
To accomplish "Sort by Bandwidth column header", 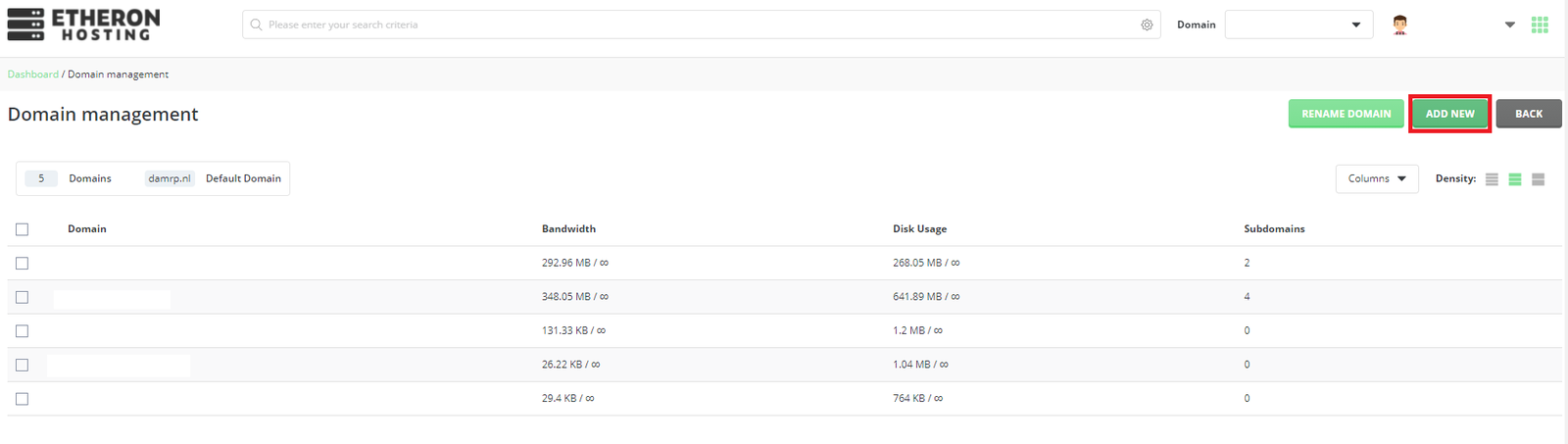I will [x=568, y=228].
